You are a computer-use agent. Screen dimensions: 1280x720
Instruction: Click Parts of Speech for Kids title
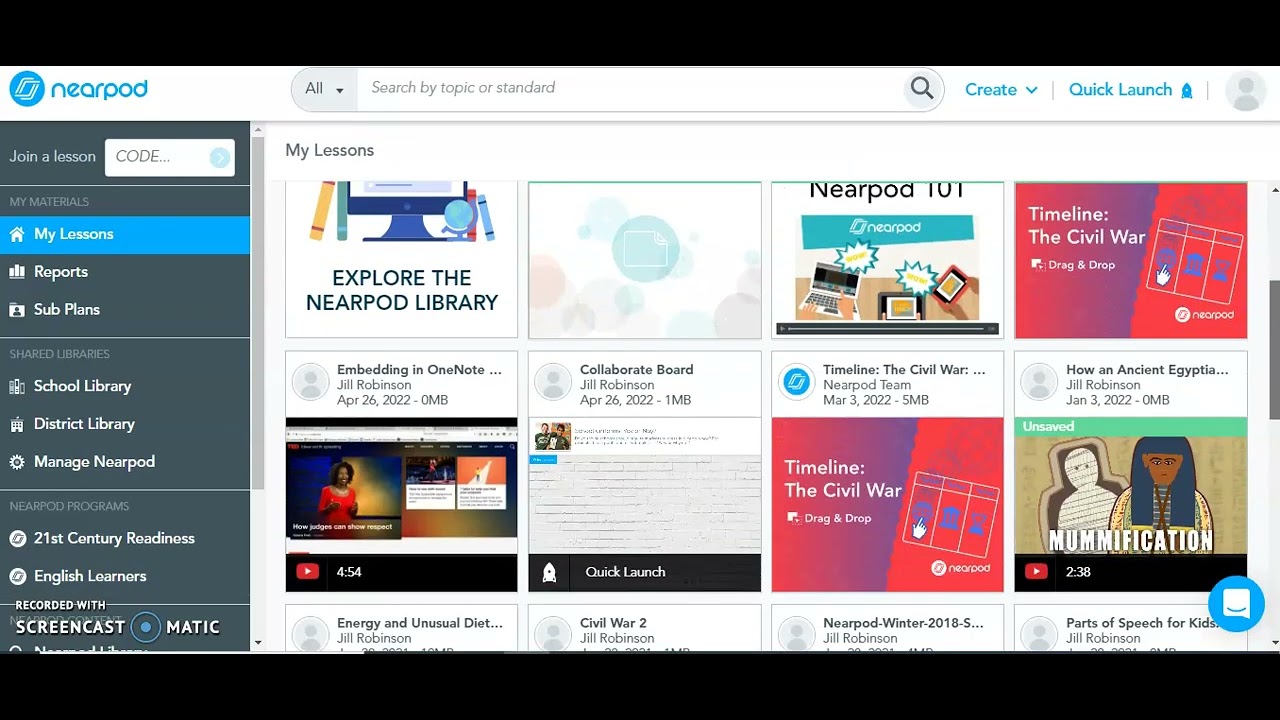(x=1143, y=623)
